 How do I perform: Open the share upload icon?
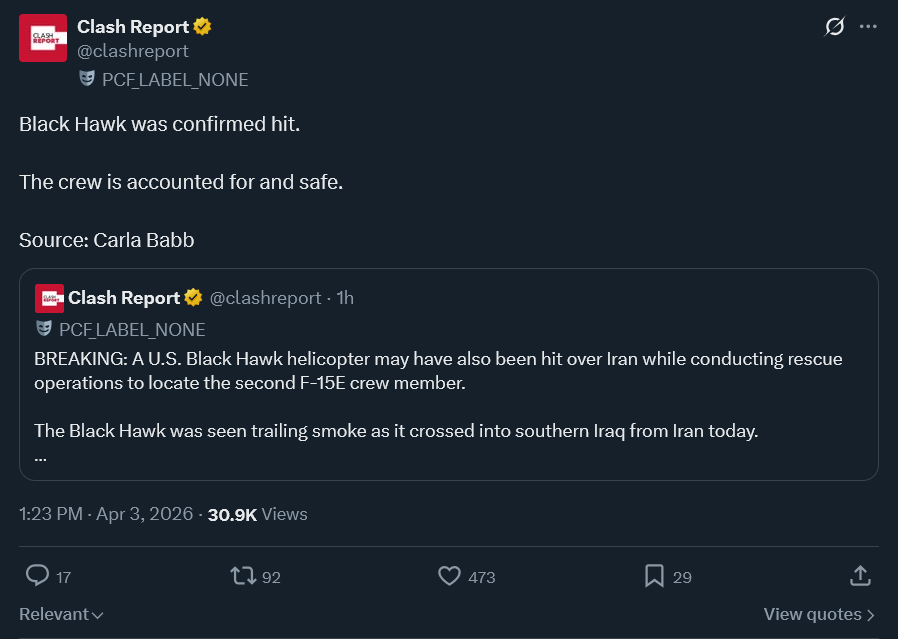tap(859, 576)
